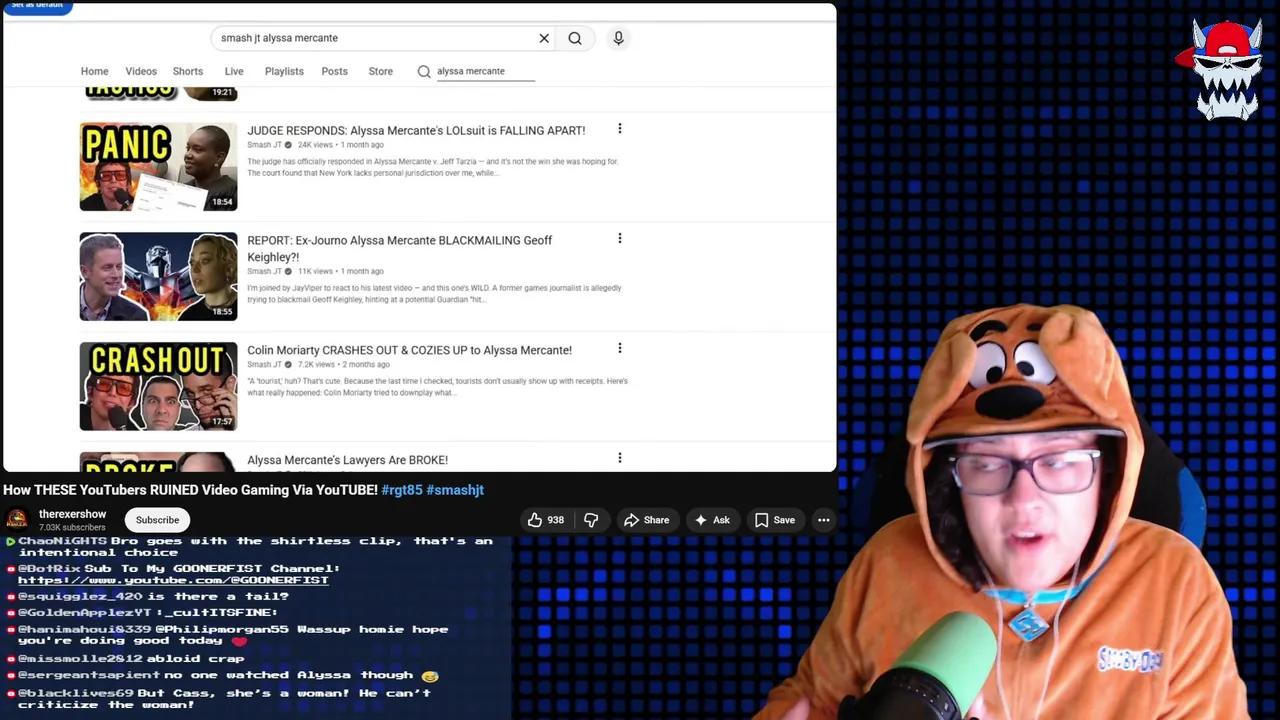The image size is (1280, 720).
Task: Click the #smashjt hashtag
Action: (455, 490)
